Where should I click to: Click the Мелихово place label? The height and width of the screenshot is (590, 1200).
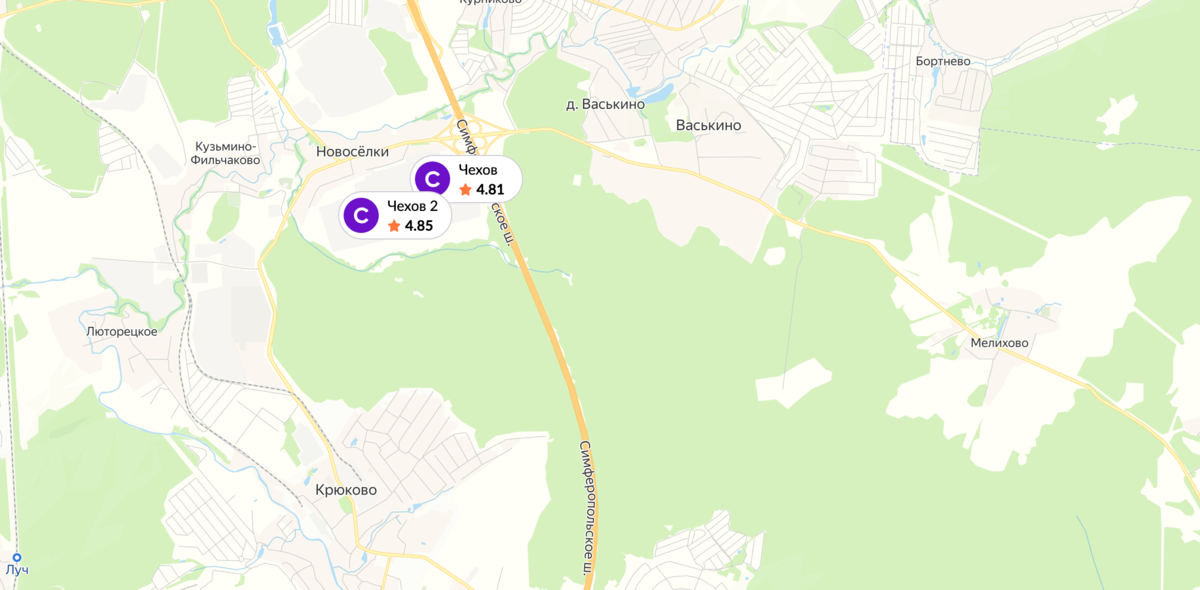click(x=999, y=343)
